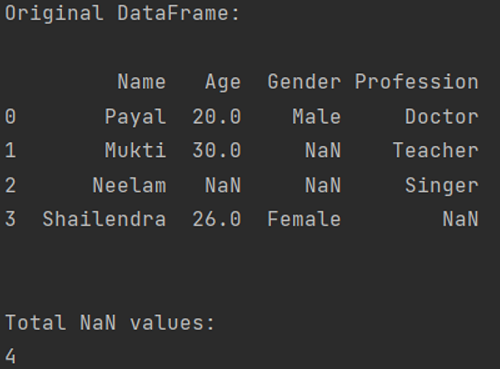Click row index 0 beside Payal
Screen dimensions: 500x369
coord(10,117)
